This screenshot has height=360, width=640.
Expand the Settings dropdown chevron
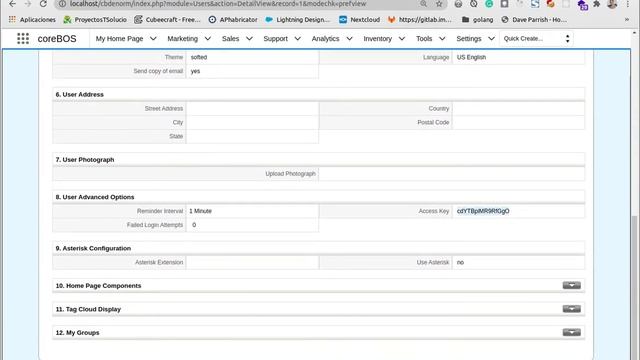pos(491,39)
